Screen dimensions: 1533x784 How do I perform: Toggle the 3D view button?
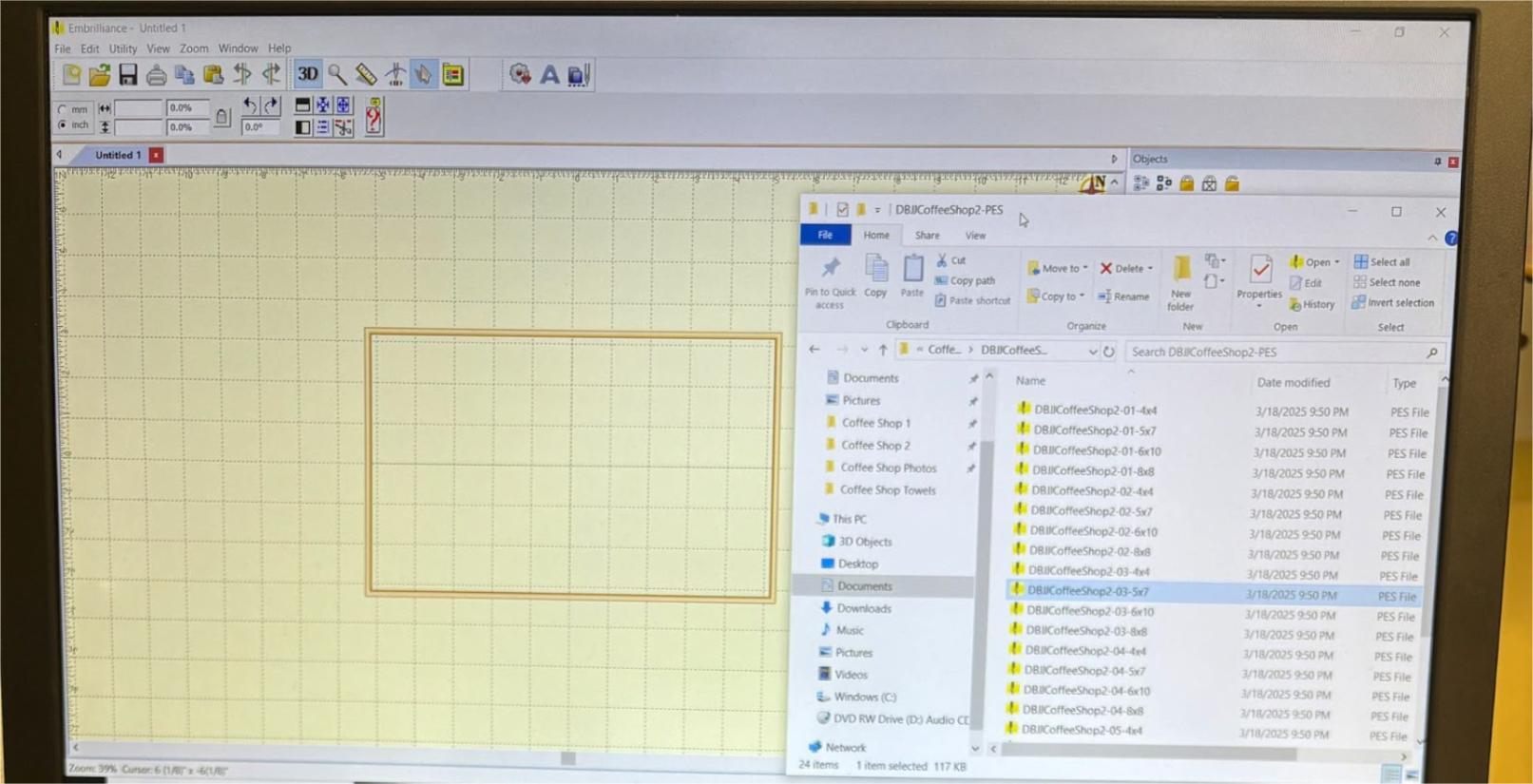[x=307, y=74]
